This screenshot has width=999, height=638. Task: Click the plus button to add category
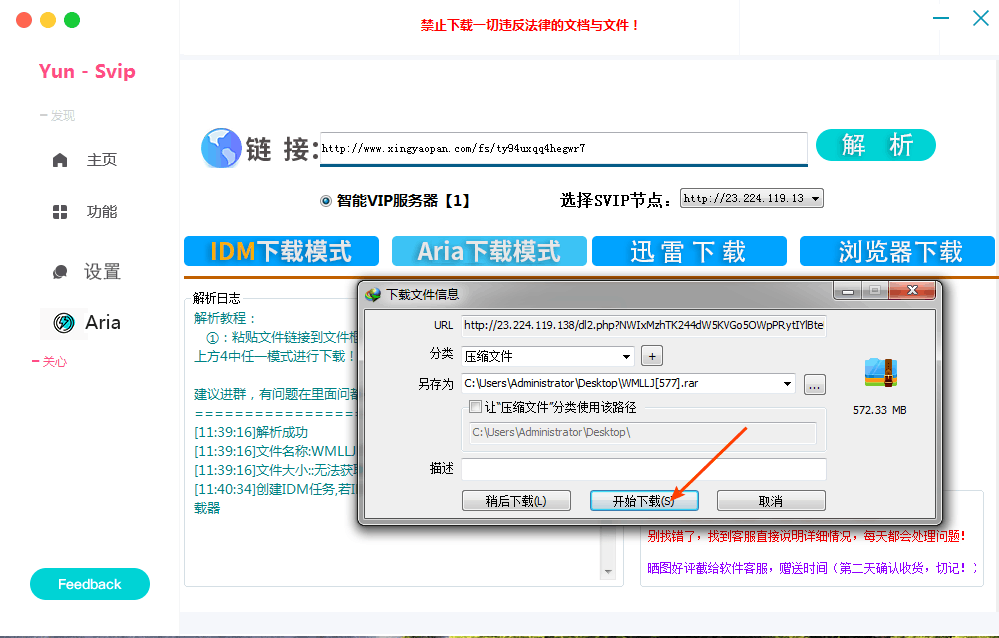point(652,356)
